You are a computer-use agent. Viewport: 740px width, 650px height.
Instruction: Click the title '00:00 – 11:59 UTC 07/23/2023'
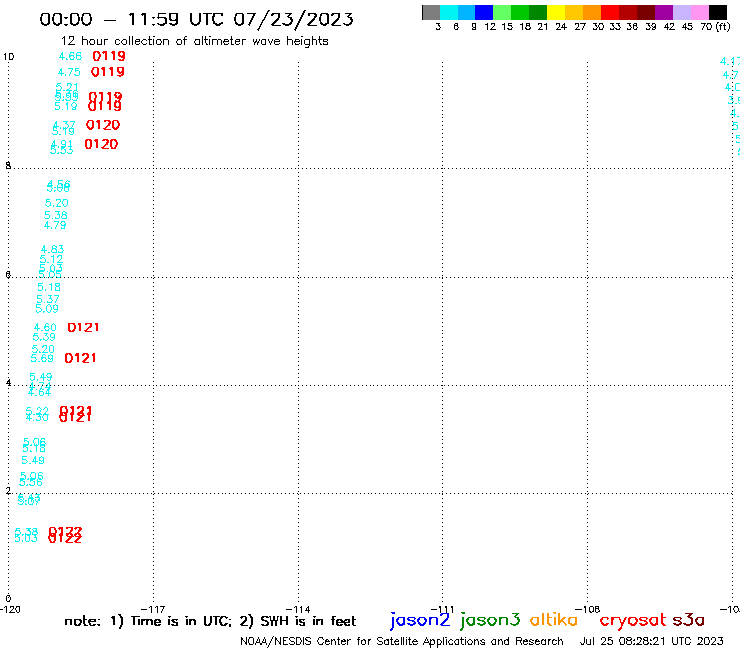[196, 19]
